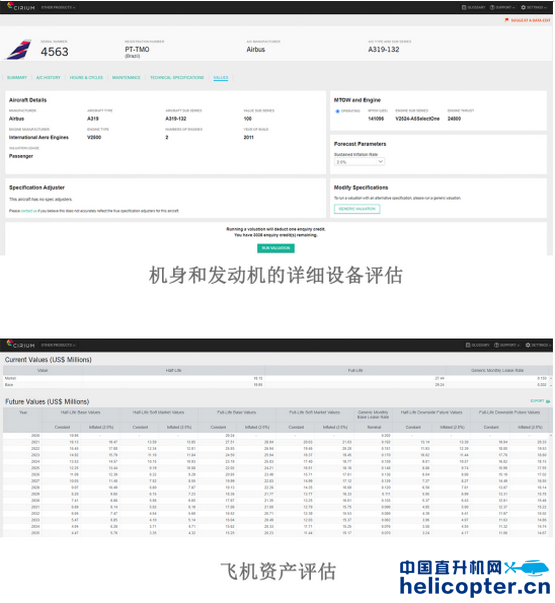Image resolution: width=555 pixels, height=603 pixels.
Task: Click the engine sub series V2524-A5SelectOne
Action: pos(417,119)
